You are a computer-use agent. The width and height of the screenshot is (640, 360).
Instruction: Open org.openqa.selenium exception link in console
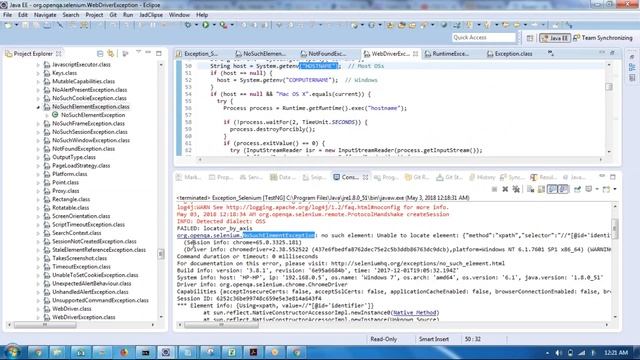[x=245, y=236]
